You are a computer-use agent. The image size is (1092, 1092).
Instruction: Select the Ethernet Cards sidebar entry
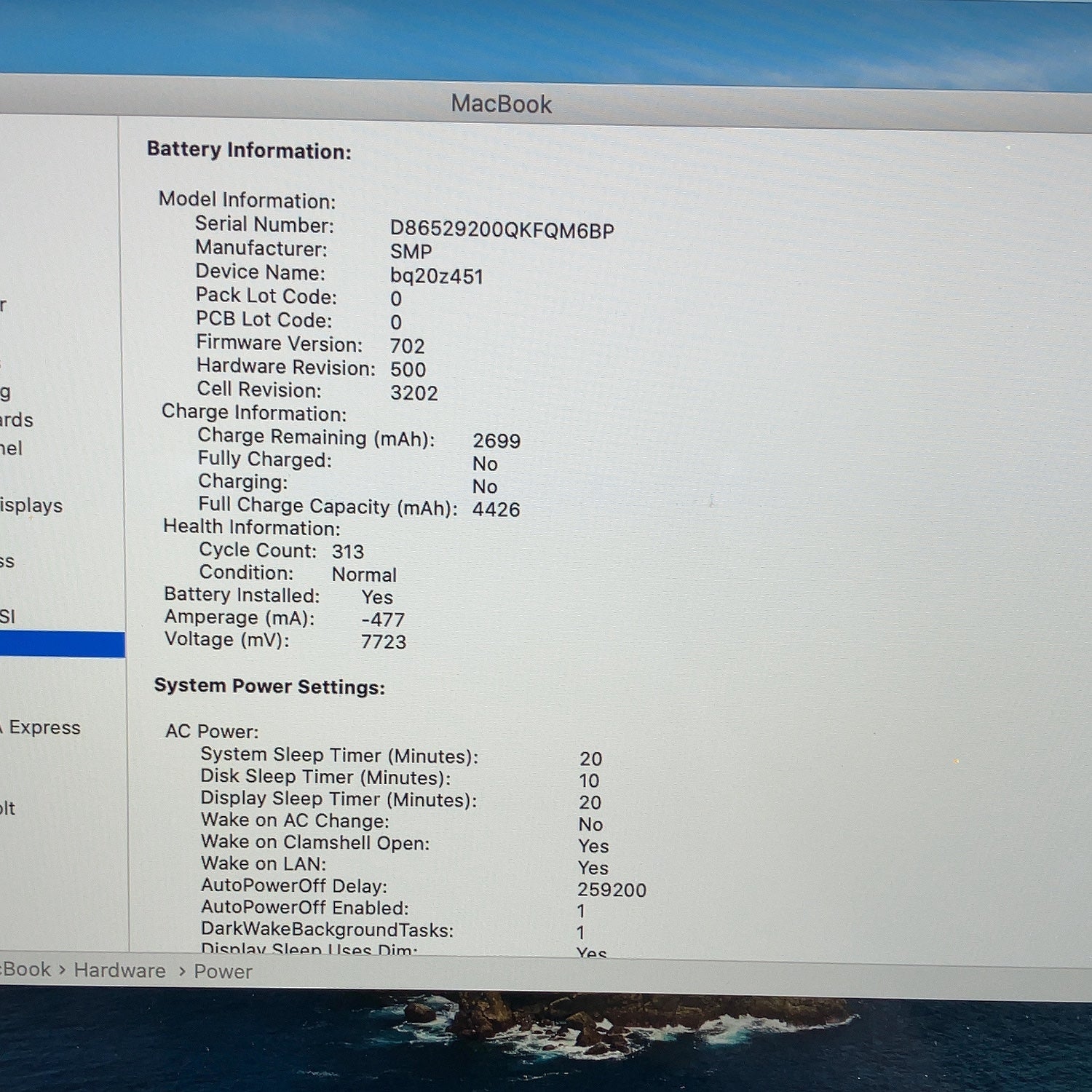pos(17,420)
